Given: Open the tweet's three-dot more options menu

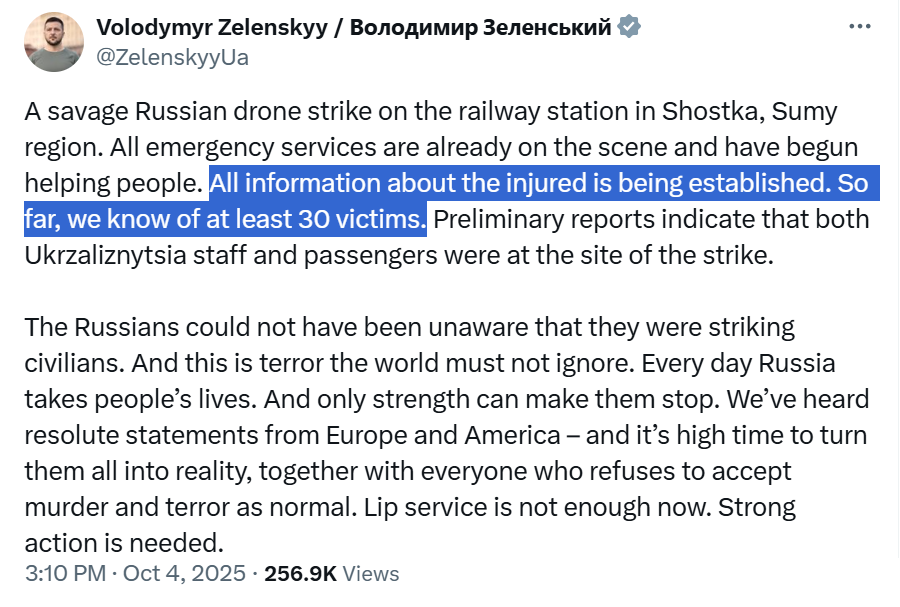Looking at the screenshot, I should tap(859, 26).
